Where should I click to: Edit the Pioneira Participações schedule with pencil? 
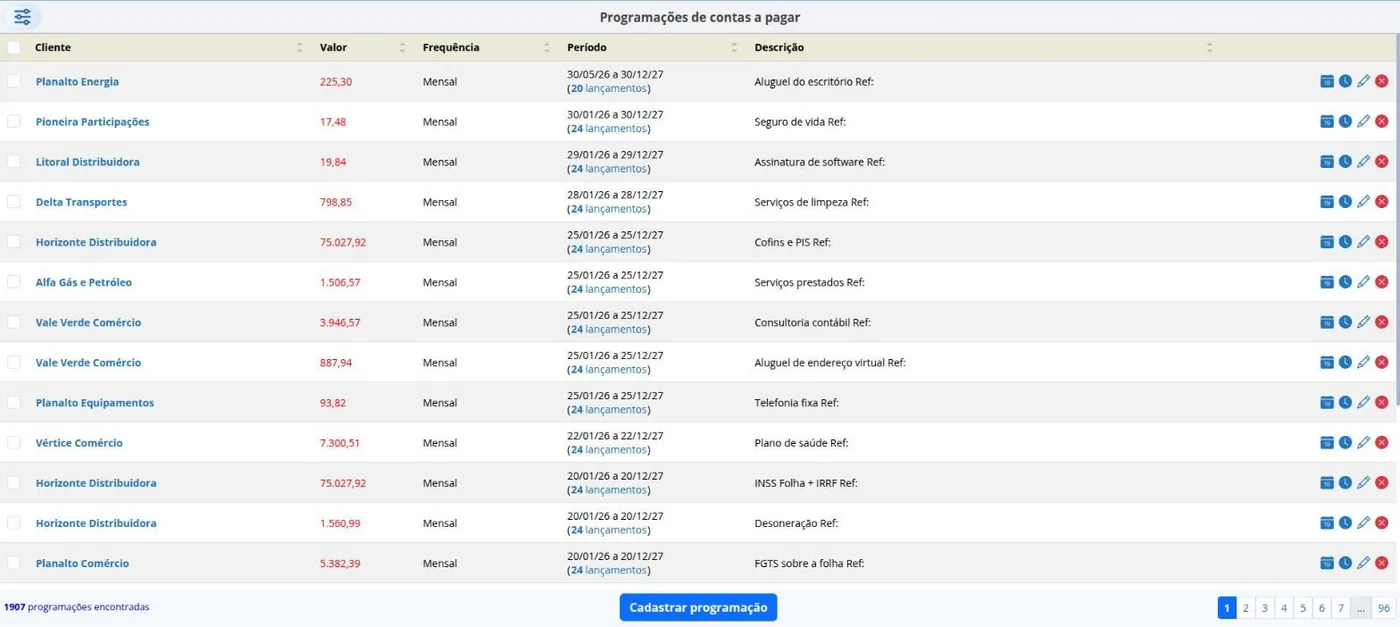click(x=1363, y=121)
